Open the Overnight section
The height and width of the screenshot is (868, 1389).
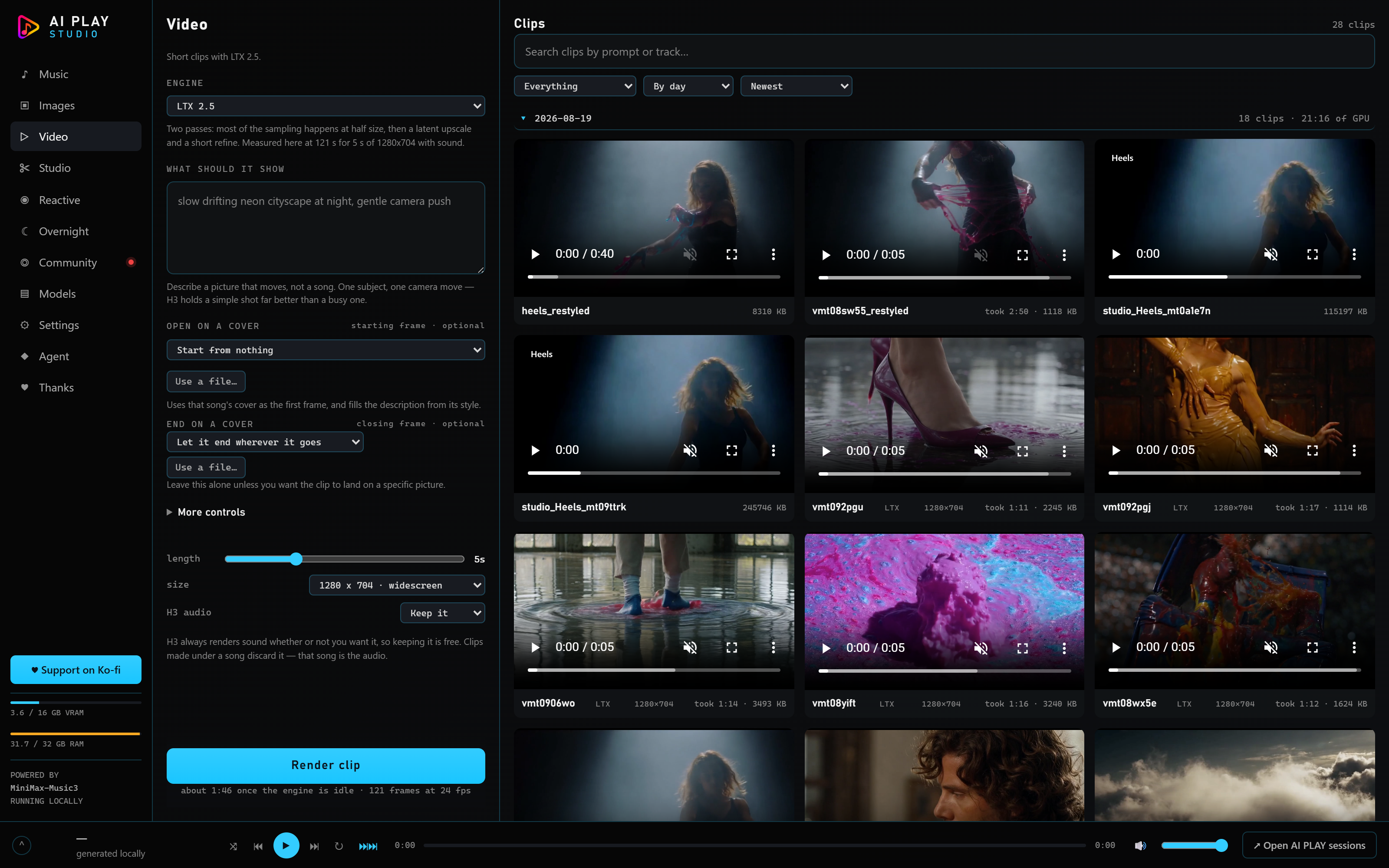76,231
